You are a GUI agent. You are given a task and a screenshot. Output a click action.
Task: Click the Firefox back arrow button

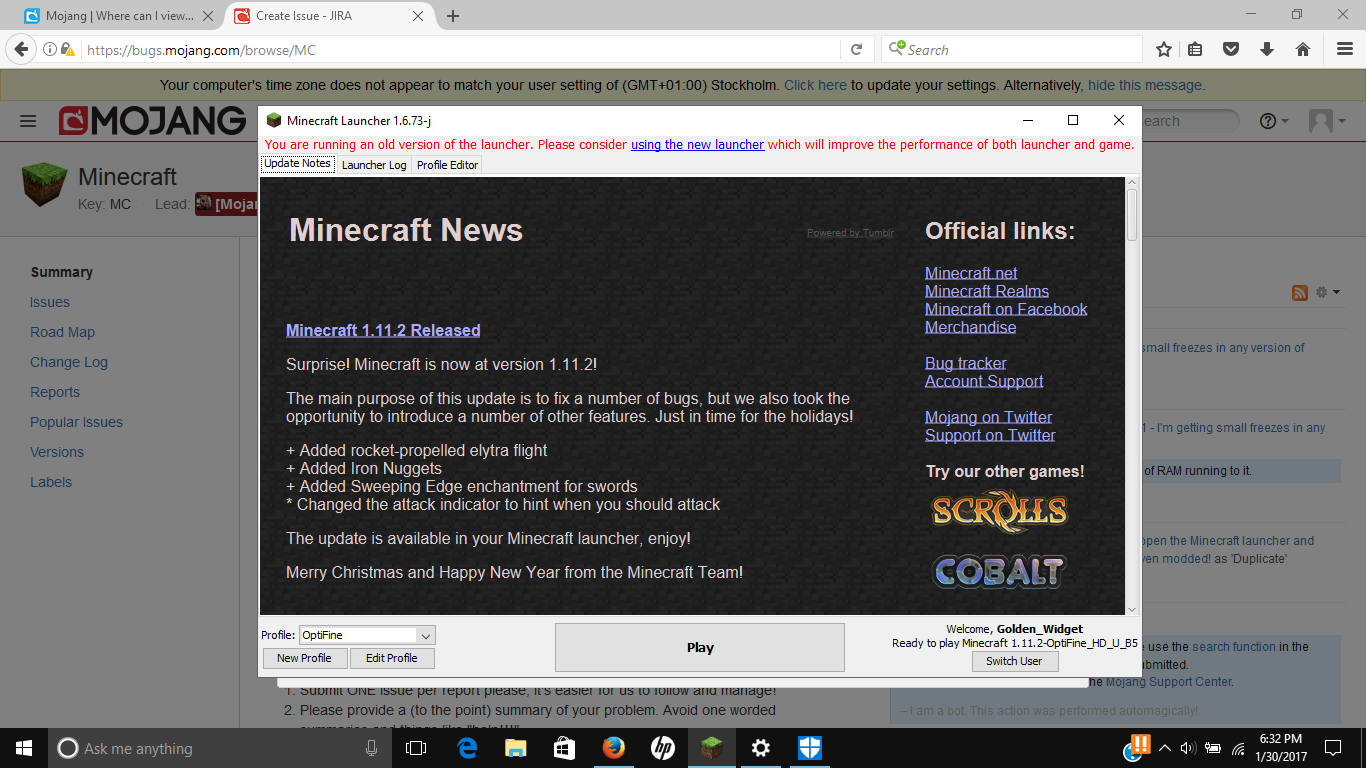[20, 49]
